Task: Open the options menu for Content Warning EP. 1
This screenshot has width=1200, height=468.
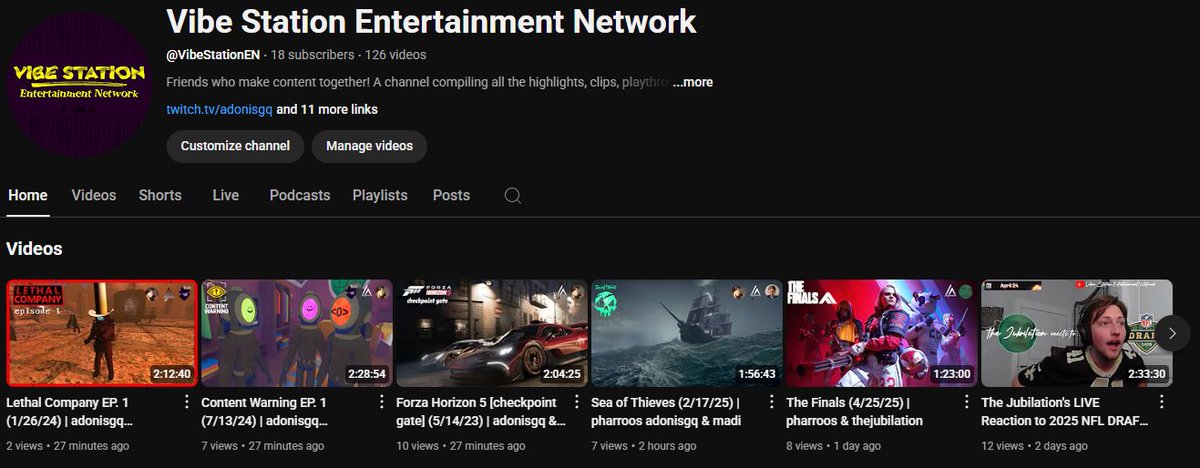Action: [x=381, y=402]
